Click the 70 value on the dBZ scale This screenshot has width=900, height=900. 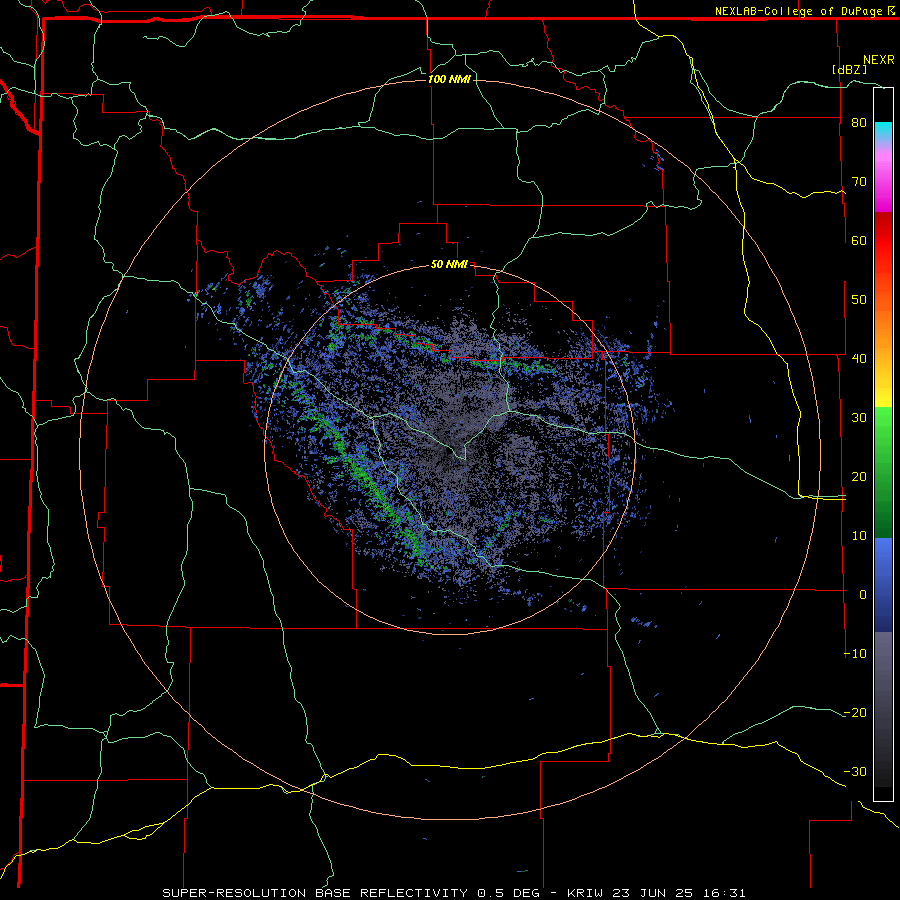pyautogui.click(x=859, y=182)
